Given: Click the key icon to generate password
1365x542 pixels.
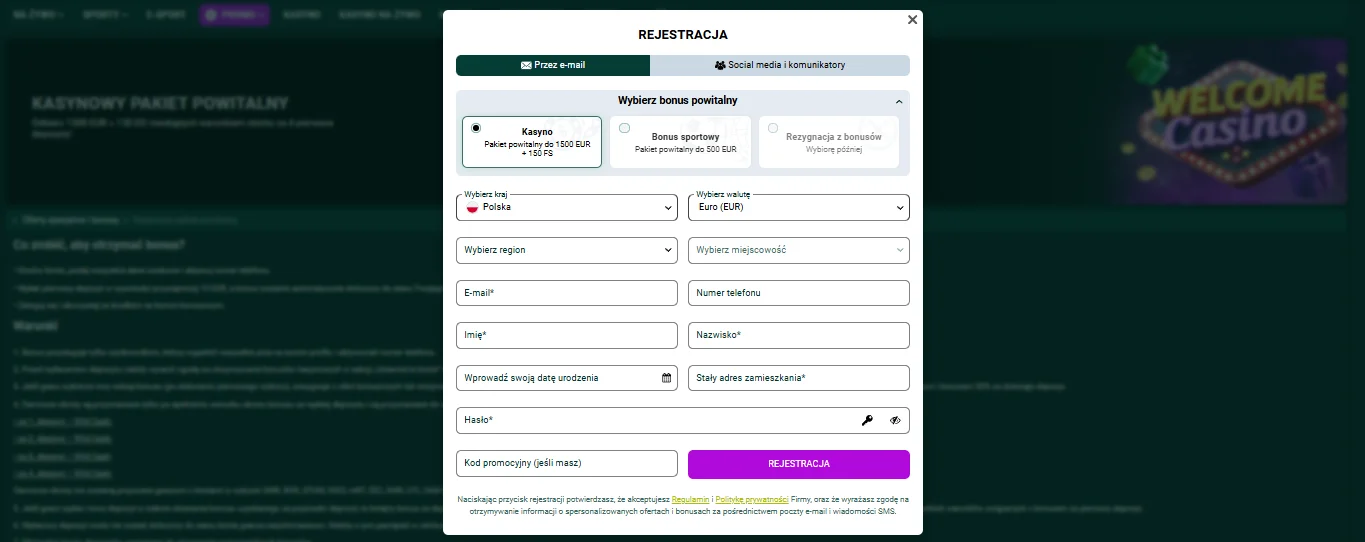Looking at the screenshot, I should pos(867,421).
